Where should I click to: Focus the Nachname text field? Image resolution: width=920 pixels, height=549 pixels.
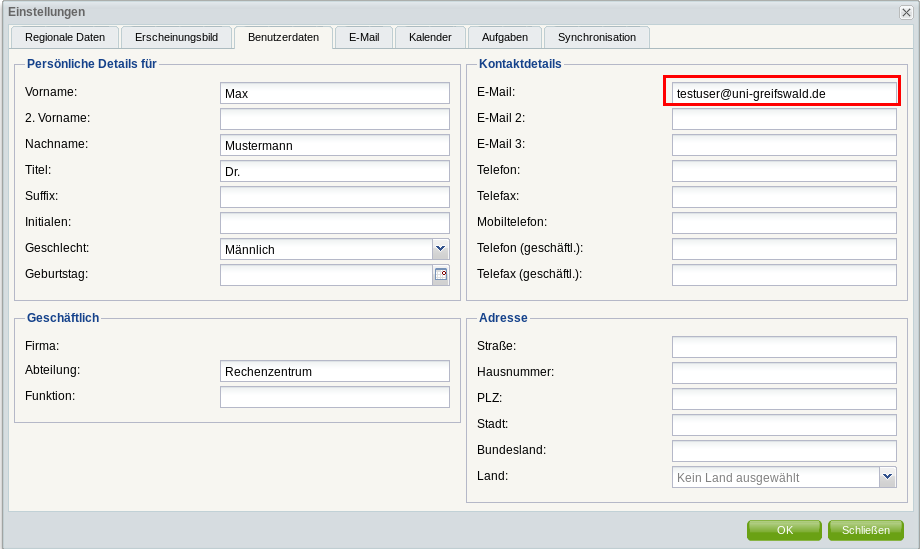335,145
